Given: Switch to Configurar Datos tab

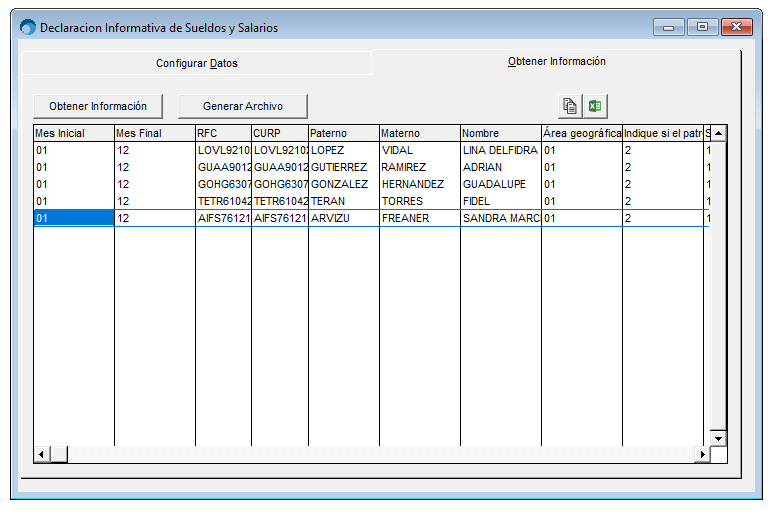Looking at the screenshot, I should pyautogui.click(x=196, y=63).
